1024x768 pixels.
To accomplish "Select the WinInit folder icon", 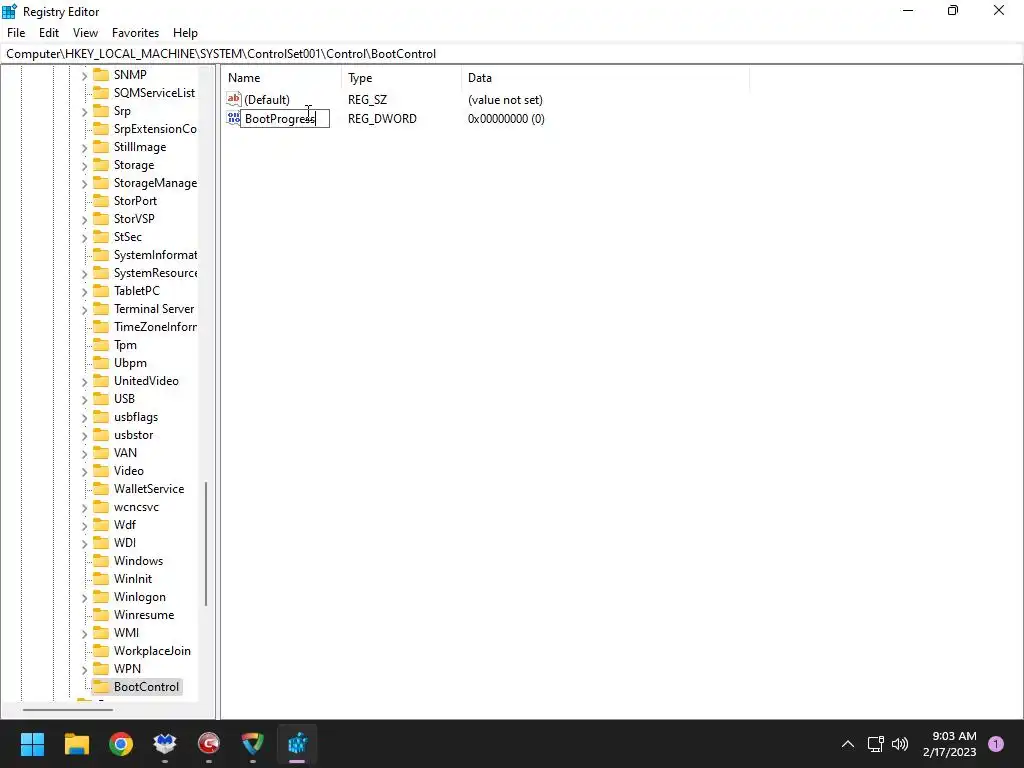I will pos(101,579).
